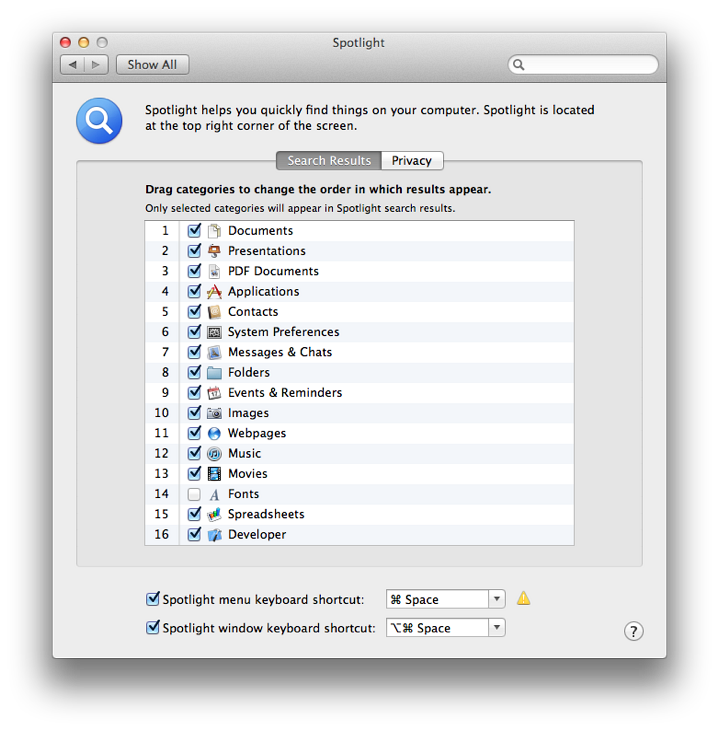Screen dimensions: 719x731
Task: Click the large blue Spotlight magnifier icon
Action: click(x=99, y=120)
